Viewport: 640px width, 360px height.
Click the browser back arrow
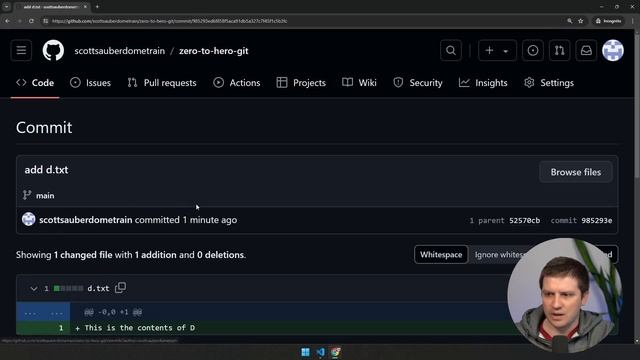(8, 21)
